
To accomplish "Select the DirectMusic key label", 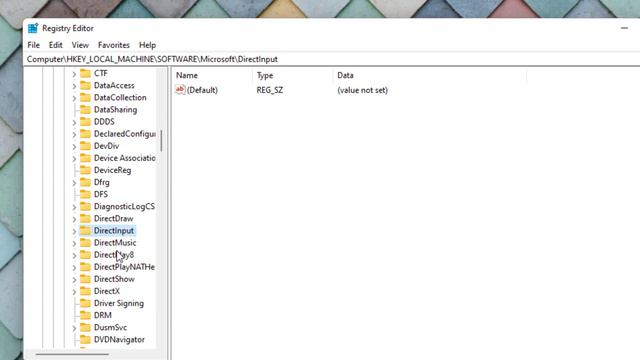I will click(x=115, y=243).
